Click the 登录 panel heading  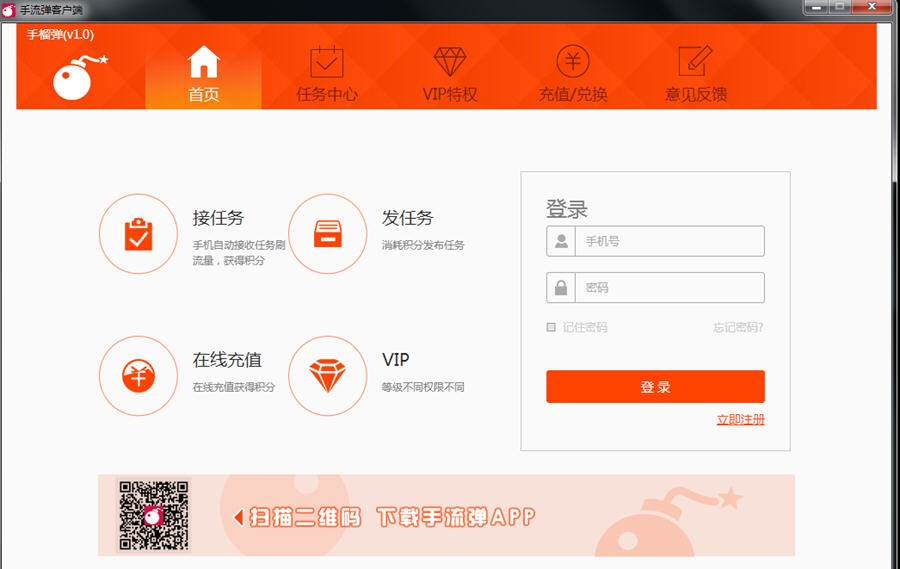click(567, 209)
